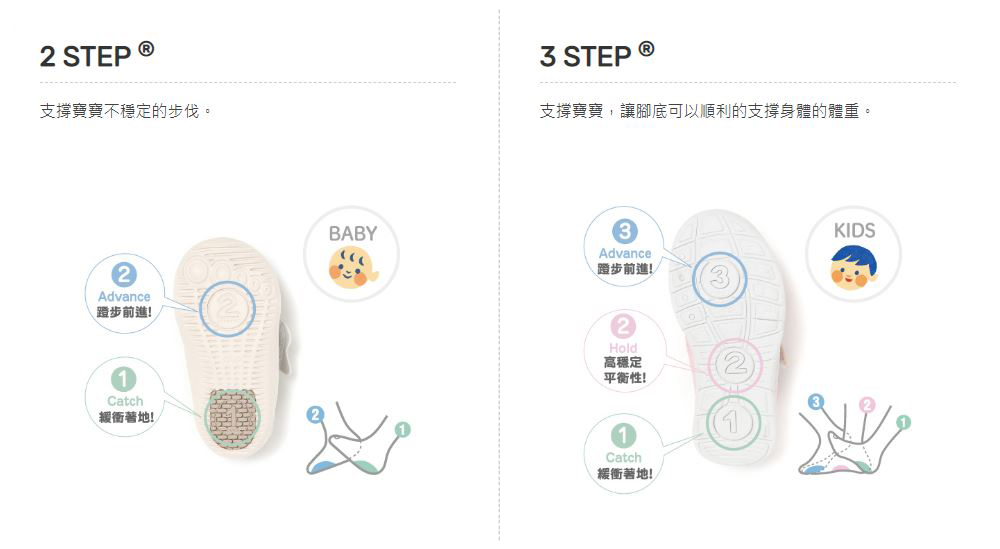The width and height of the screenshot is (1000, 549).
Task: Click the green Catch bubble on the kids shoe
Action: point(624,453)
